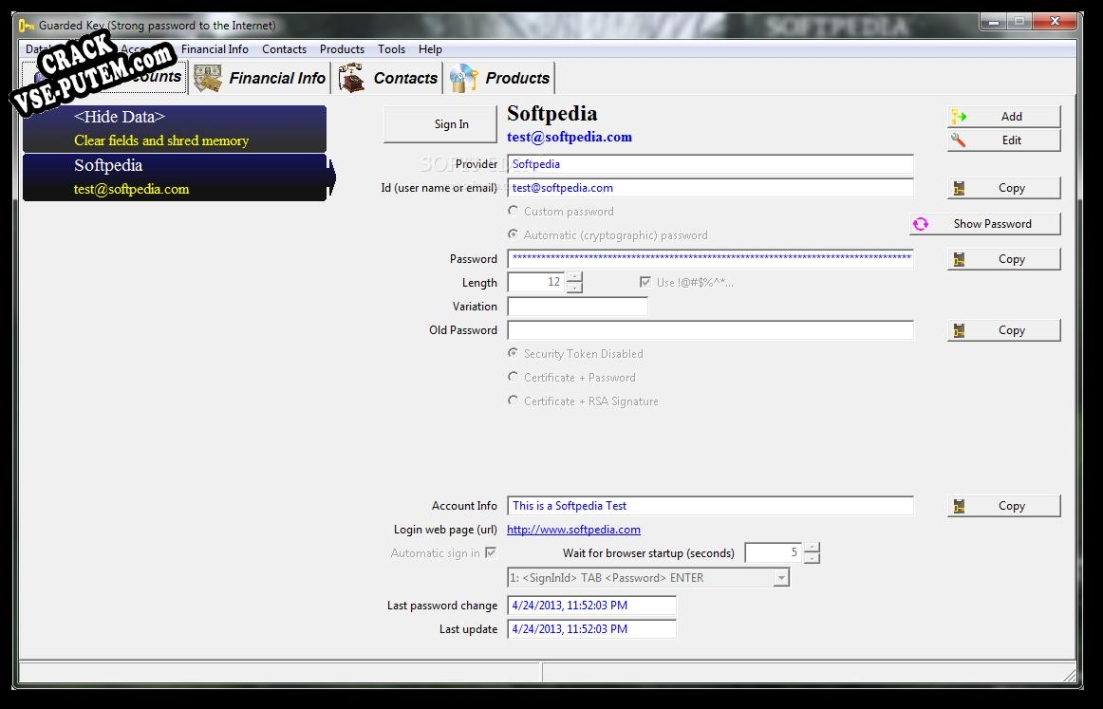Click the money icon on Financial Info tab
1103x709 pixels.
point(208,78)
